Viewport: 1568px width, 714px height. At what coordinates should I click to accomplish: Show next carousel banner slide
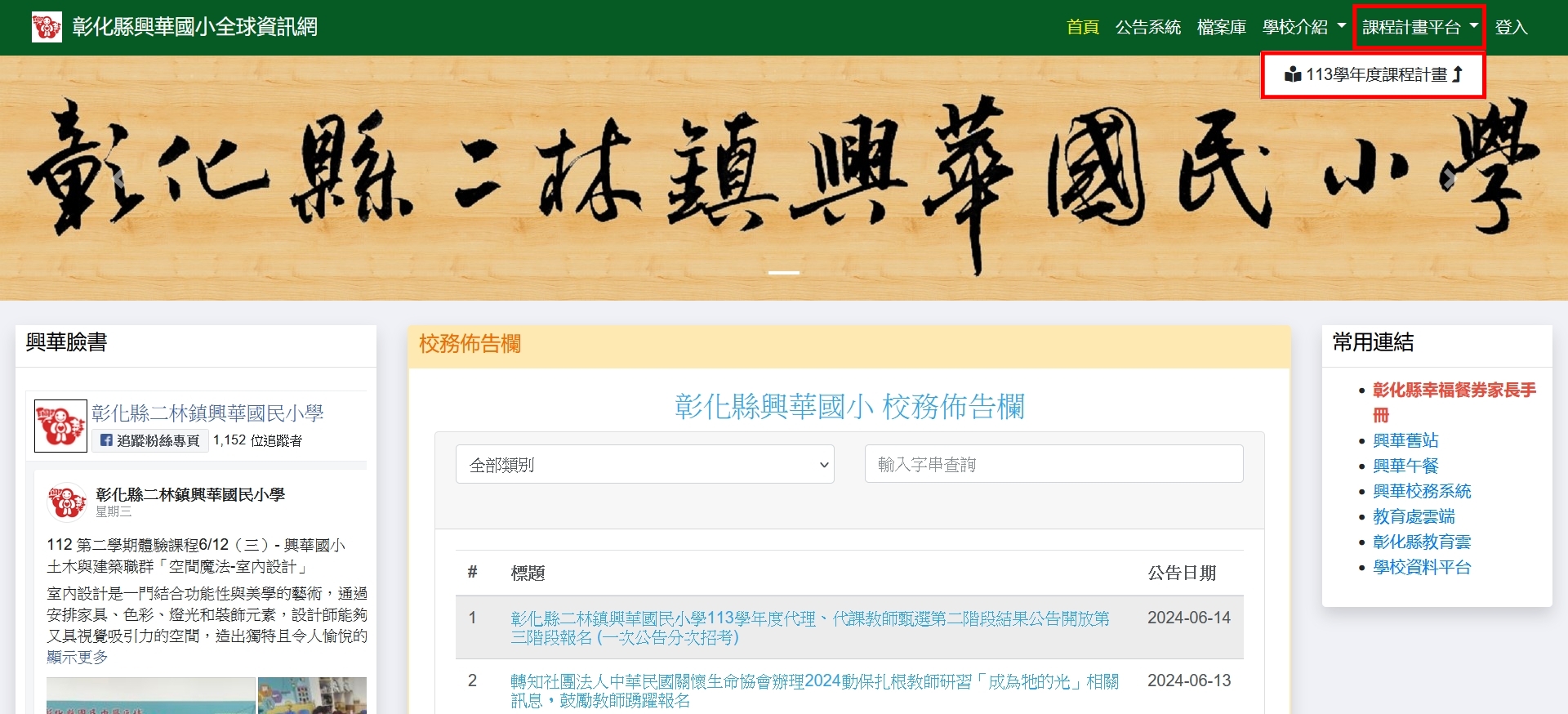coord(1450,178)
